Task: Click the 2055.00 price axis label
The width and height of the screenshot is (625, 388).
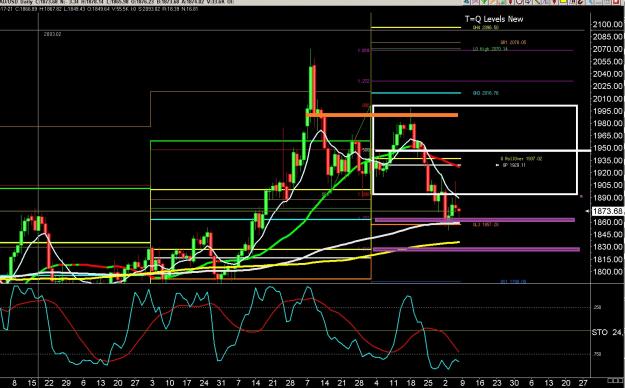Action: (x=608, y=61)
